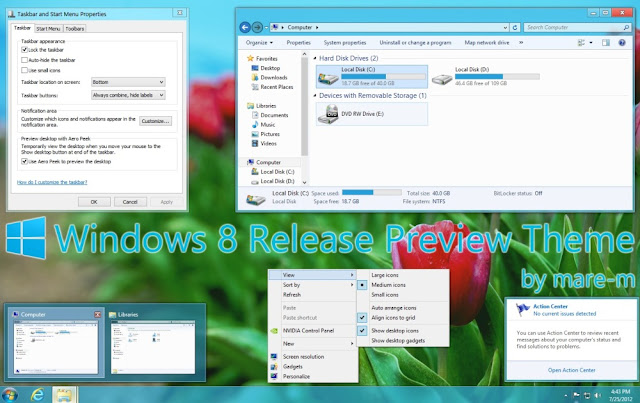Click the Customize... button

point(155,121)
